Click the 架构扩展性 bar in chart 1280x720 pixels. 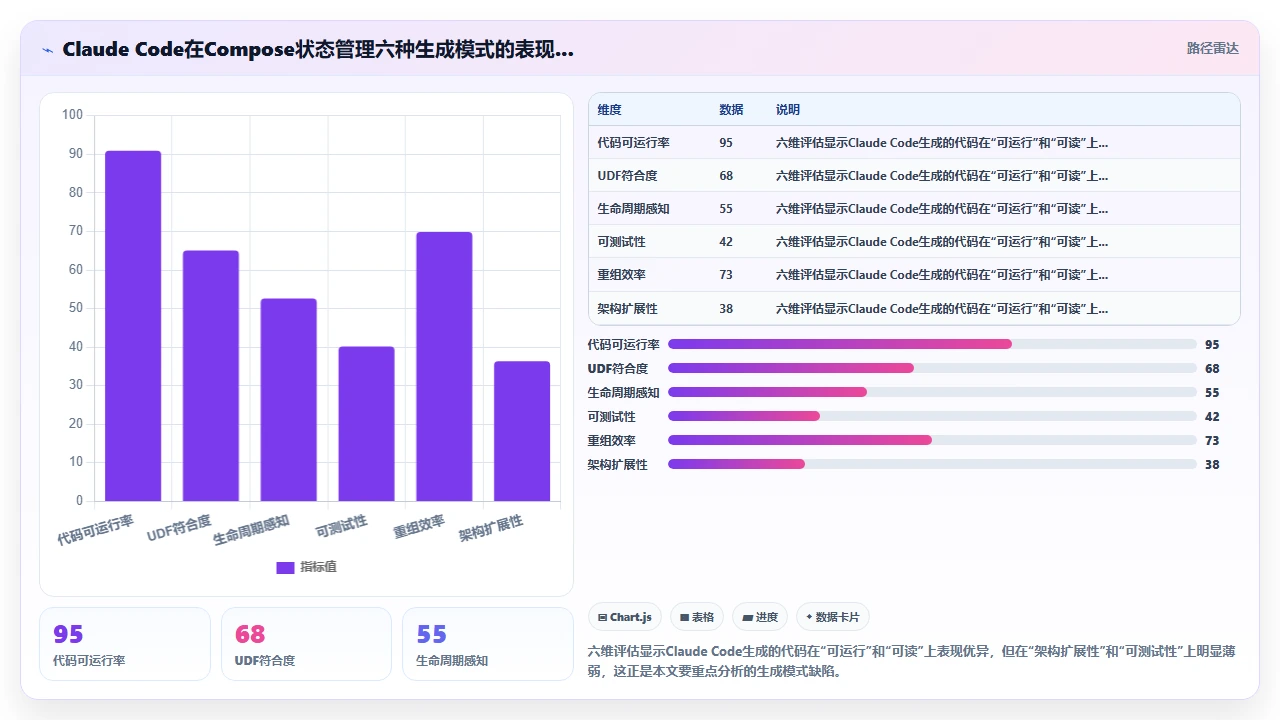(x=522, y=431)
